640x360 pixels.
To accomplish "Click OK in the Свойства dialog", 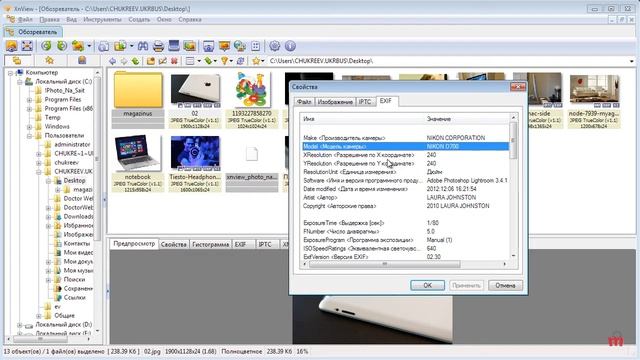I will point(427,285).
